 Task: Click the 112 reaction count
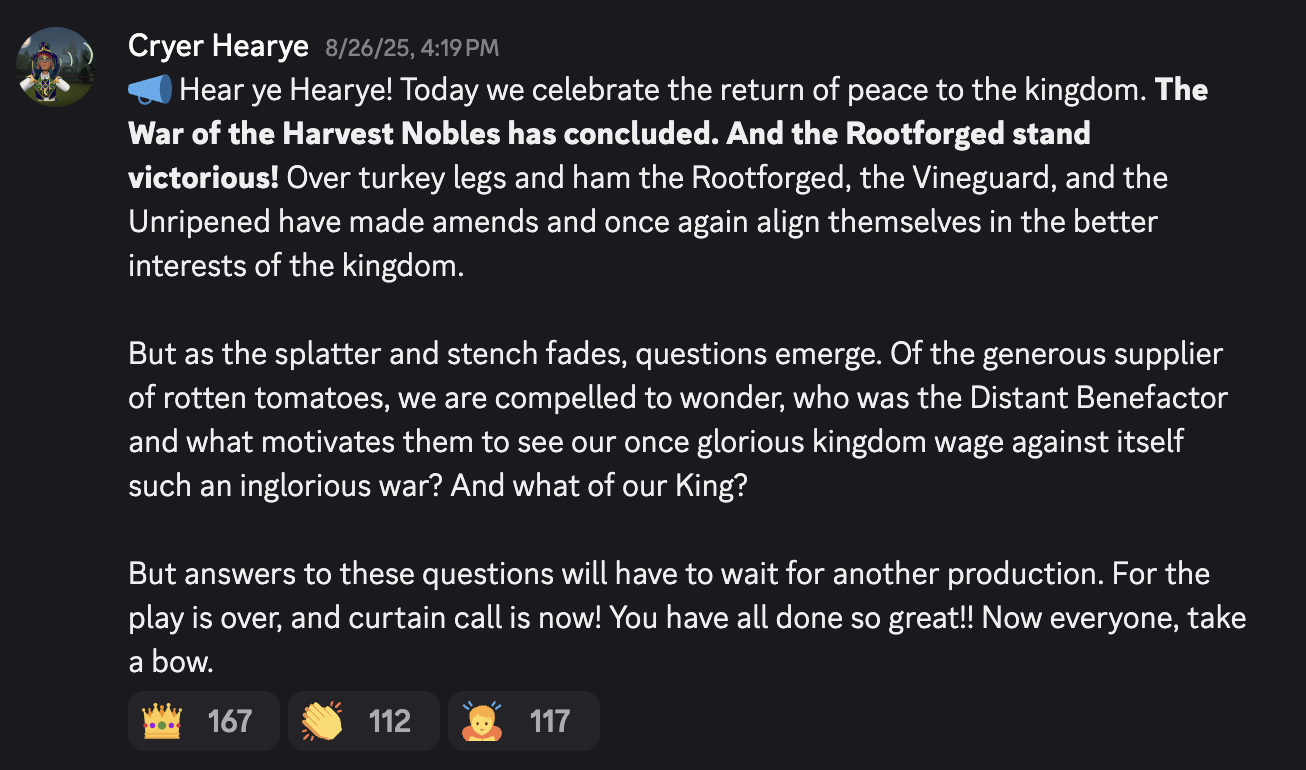[x=390, y=721]
